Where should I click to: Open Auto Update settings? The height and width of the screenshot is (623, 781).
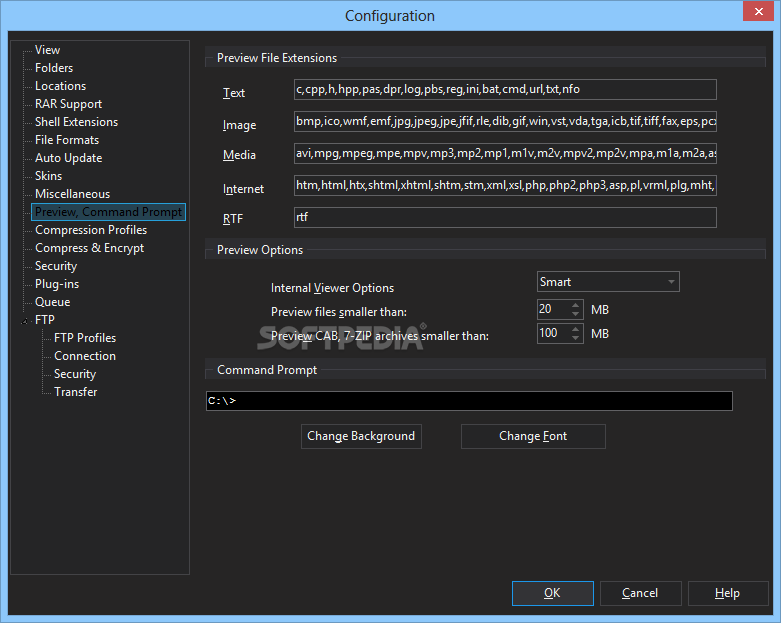pyautogui.click(x=68, y=158)
